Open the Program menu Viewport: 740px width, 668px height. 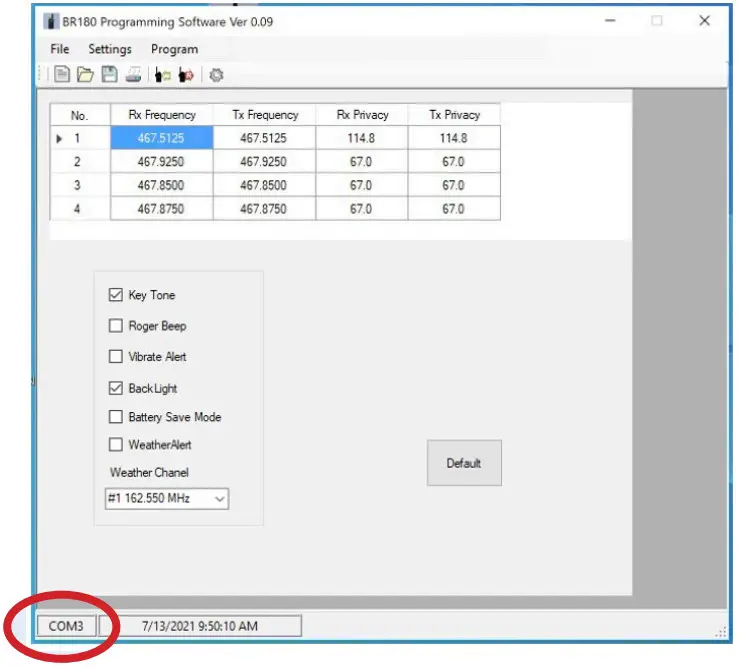[174, 49]
